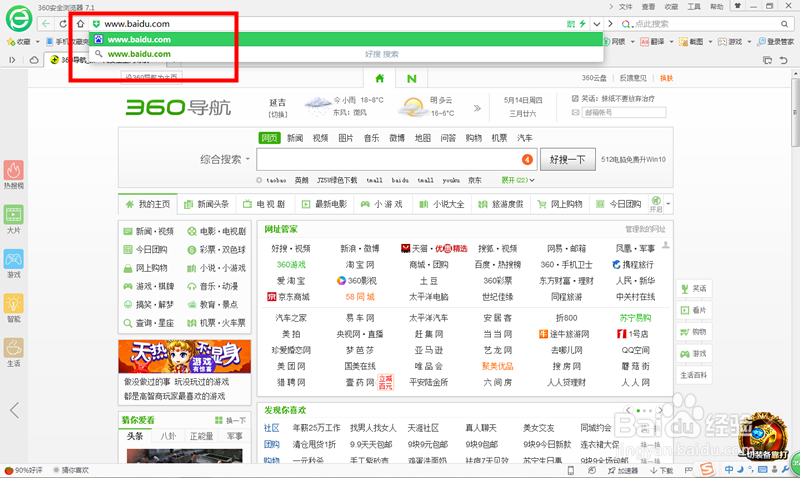Open the 文件 menu
Screen dimensions: 800x478
coord(626,7)
